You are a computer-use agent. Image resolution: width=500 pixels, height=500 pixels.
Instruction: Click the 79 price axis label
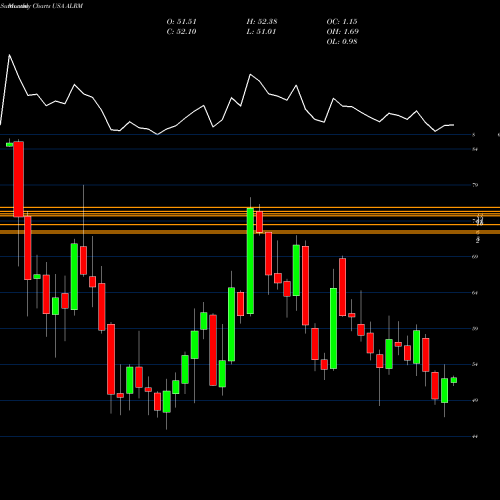[475, 185]
